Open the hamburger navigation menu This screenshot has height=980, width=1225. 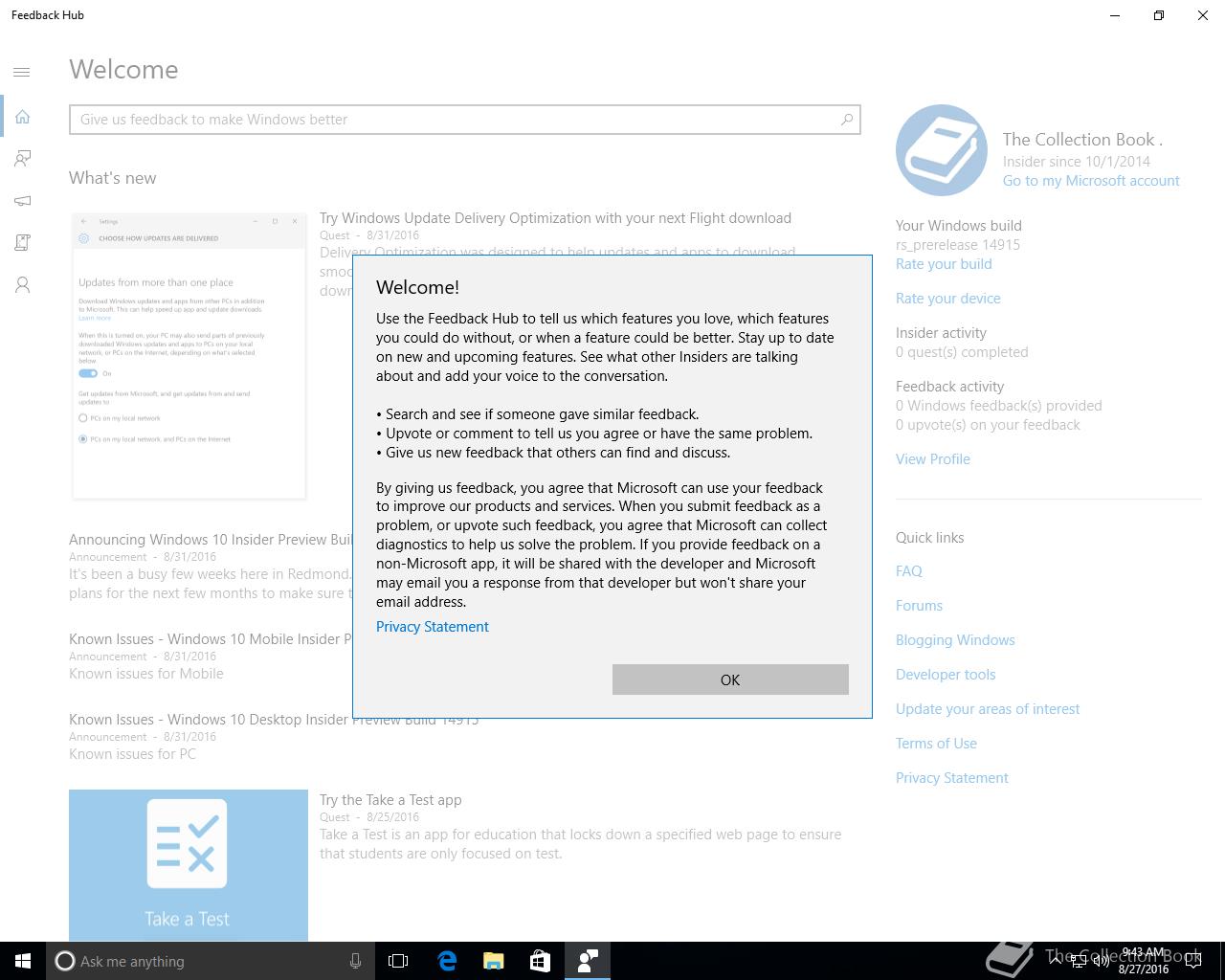(x=22, y=72)
